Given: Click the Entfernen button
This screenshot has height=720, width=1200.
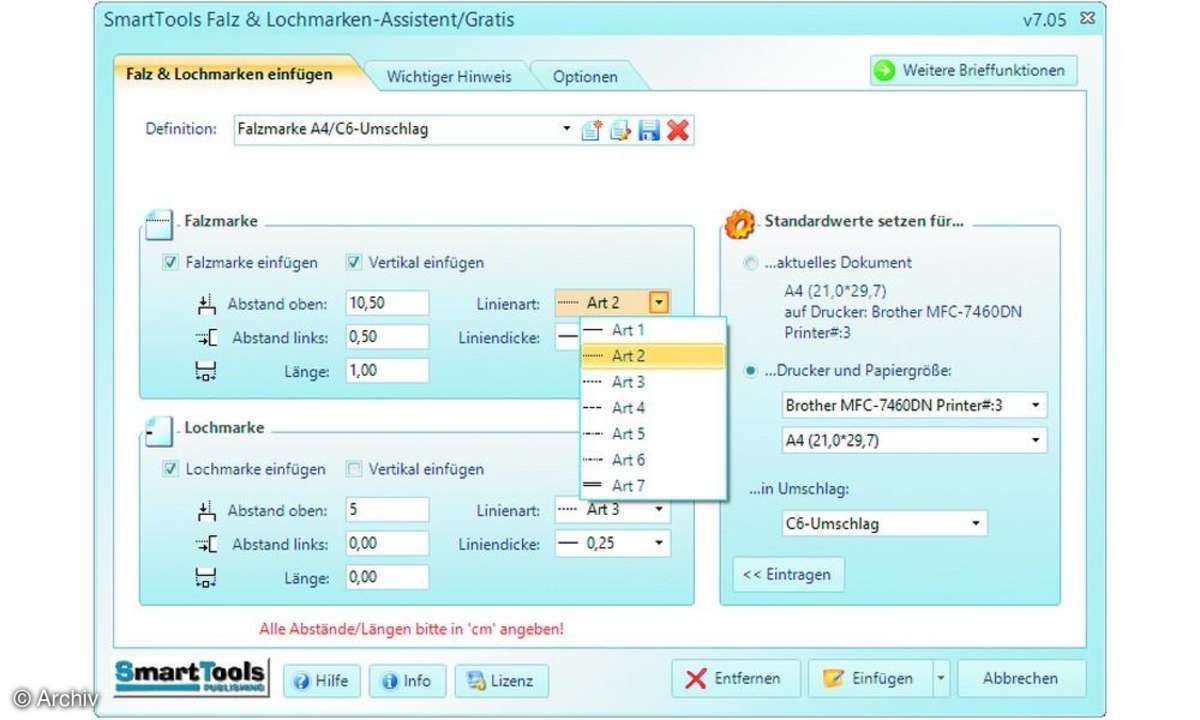Looking at the screenshot, I should 736,678.
